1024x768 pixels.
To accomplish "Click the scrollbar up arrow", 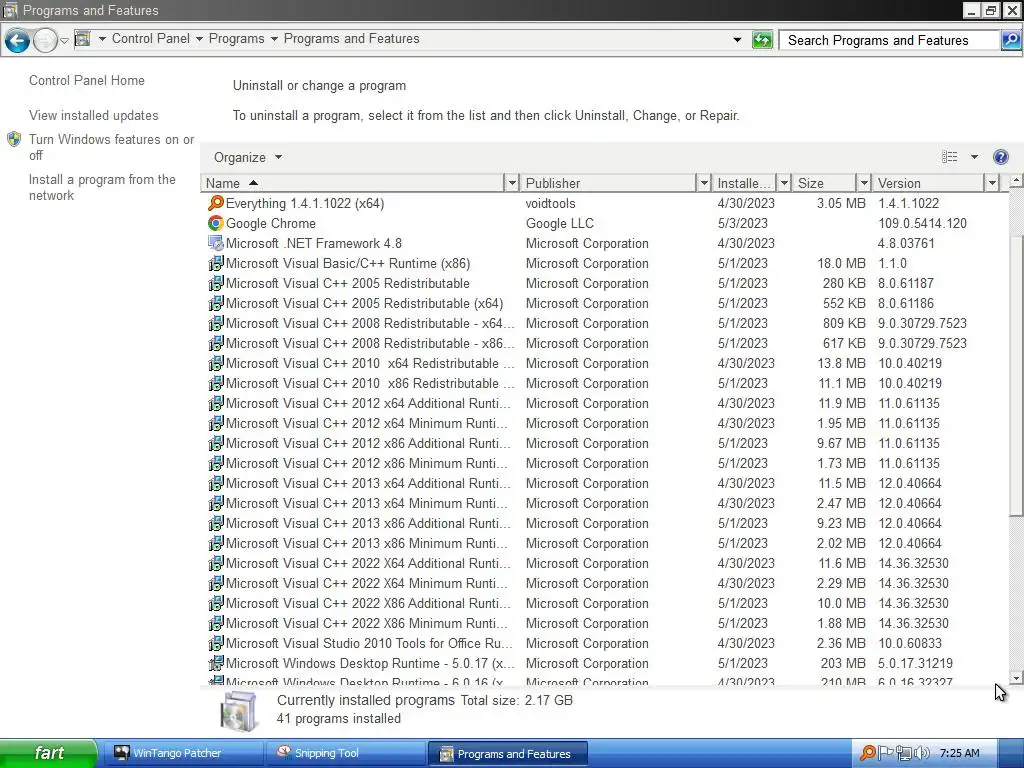I will [x=1016, y=181].
